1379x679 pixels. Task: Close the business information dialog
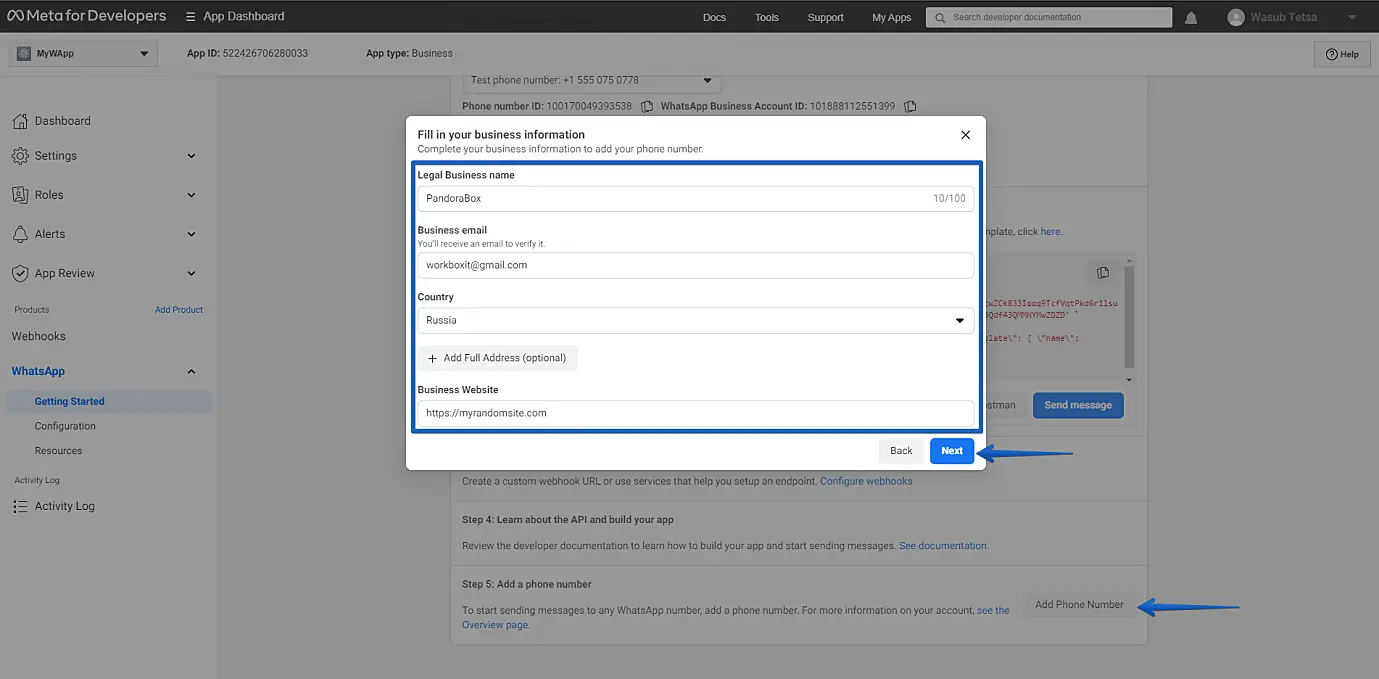coord(965,135)
